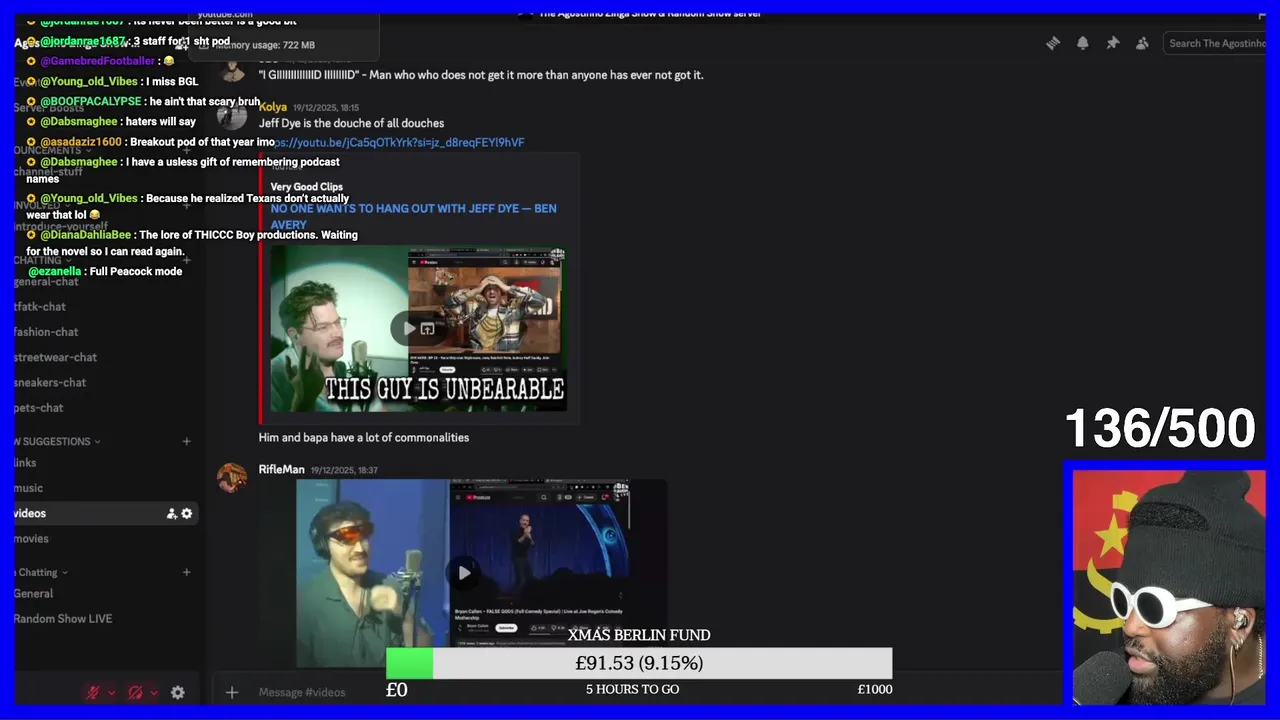Open edit channel gear on videos channel
Viewport: 1280px width, 720px height.
186,513
